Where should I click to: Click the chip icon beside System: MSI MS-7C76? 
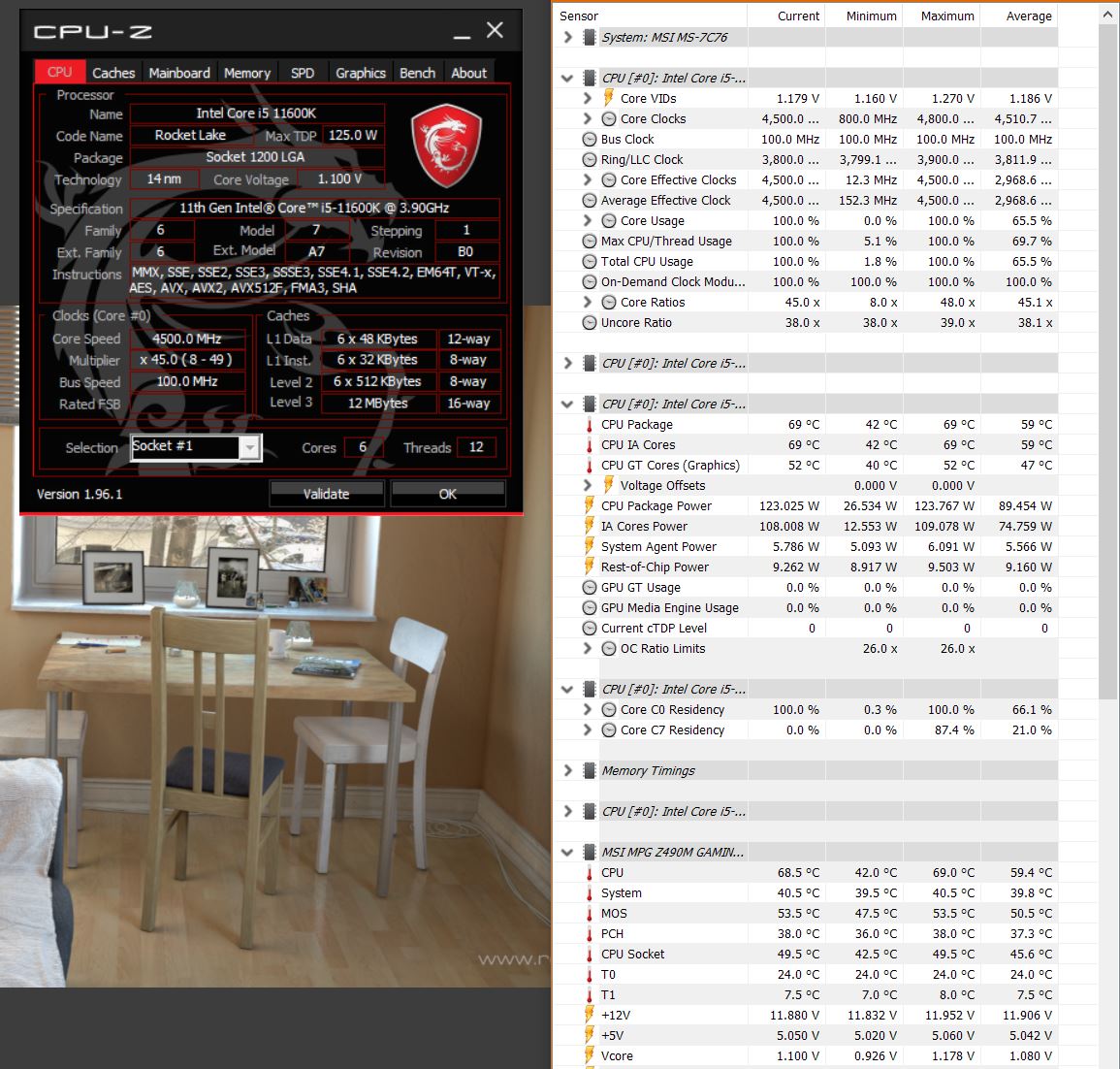(590, 37)
